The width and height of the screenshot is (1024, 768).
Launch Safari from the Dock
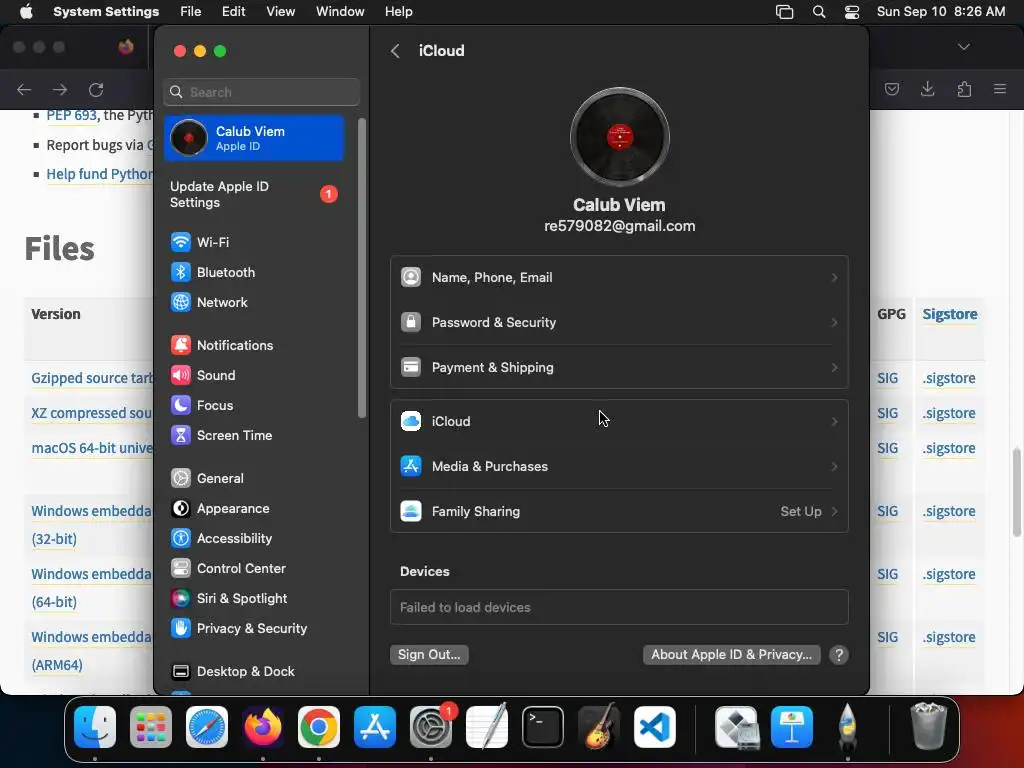(x=207, y=727)
